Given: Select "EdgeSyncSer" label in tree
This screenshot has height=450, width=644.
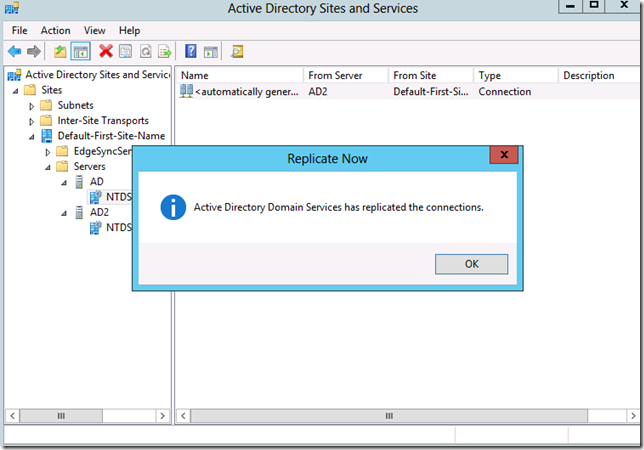Looking at the screenshot, I should click(103, 151).
